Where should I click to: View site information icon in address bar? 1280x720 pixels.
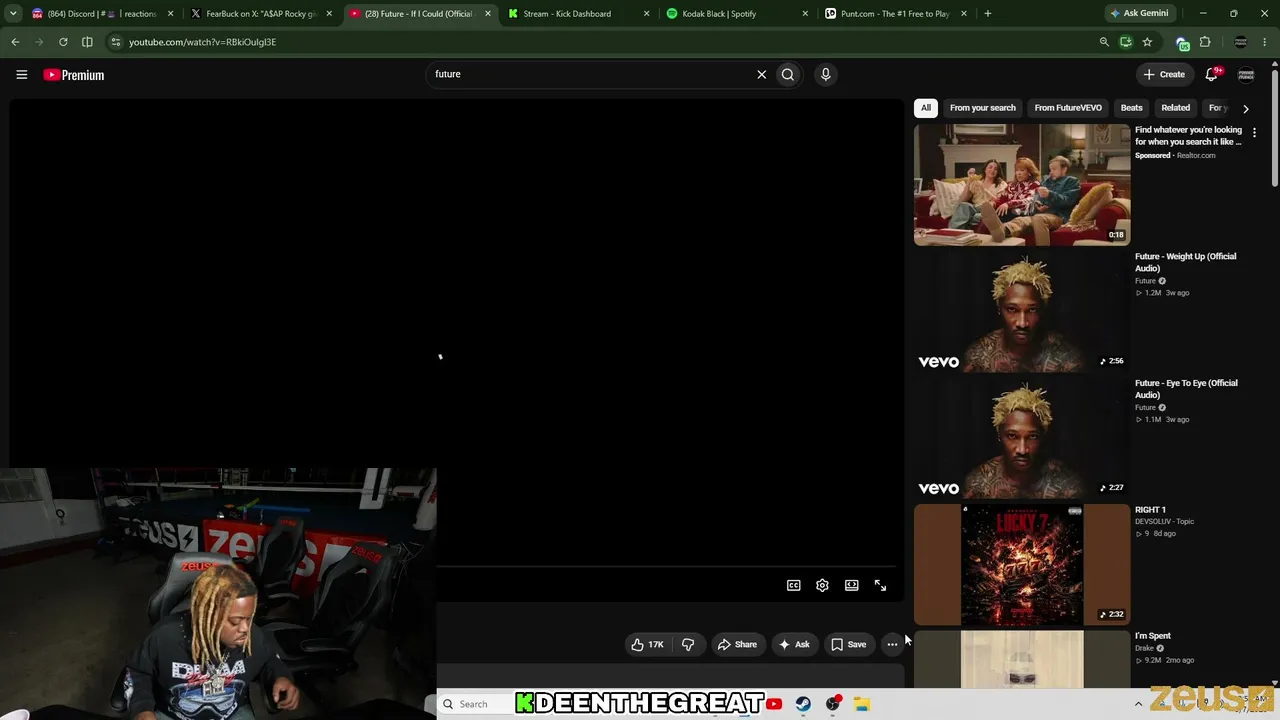click(116, 42)
